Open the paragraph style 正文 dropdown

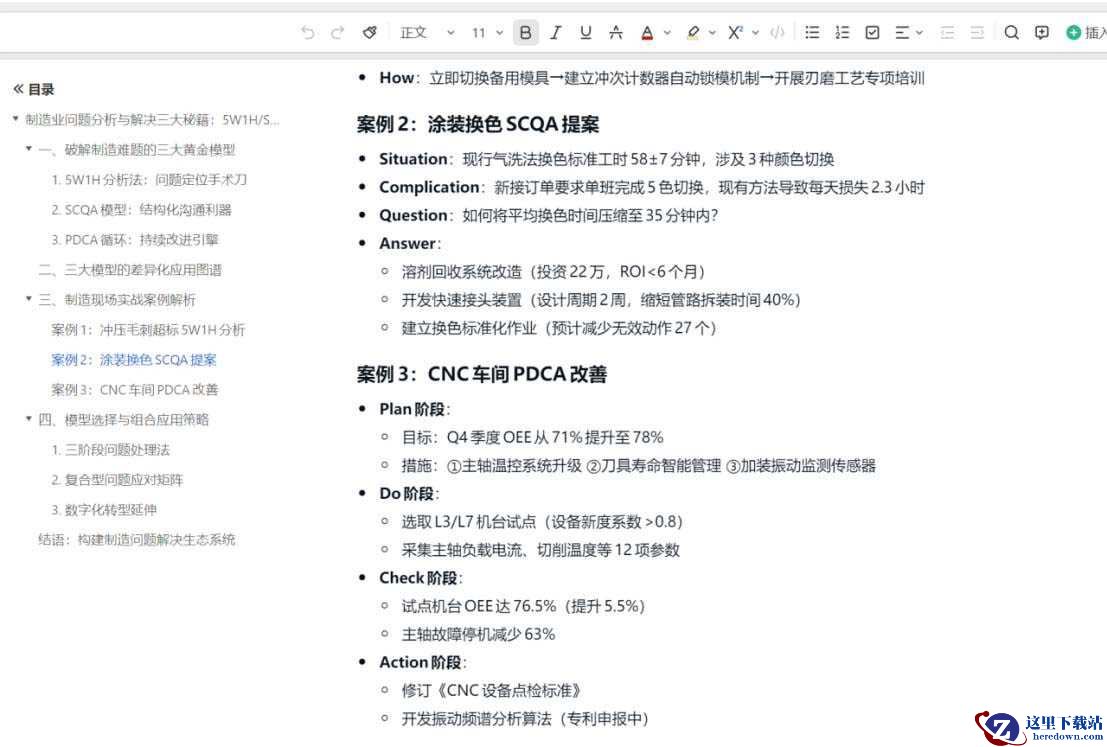click(427, 32)
